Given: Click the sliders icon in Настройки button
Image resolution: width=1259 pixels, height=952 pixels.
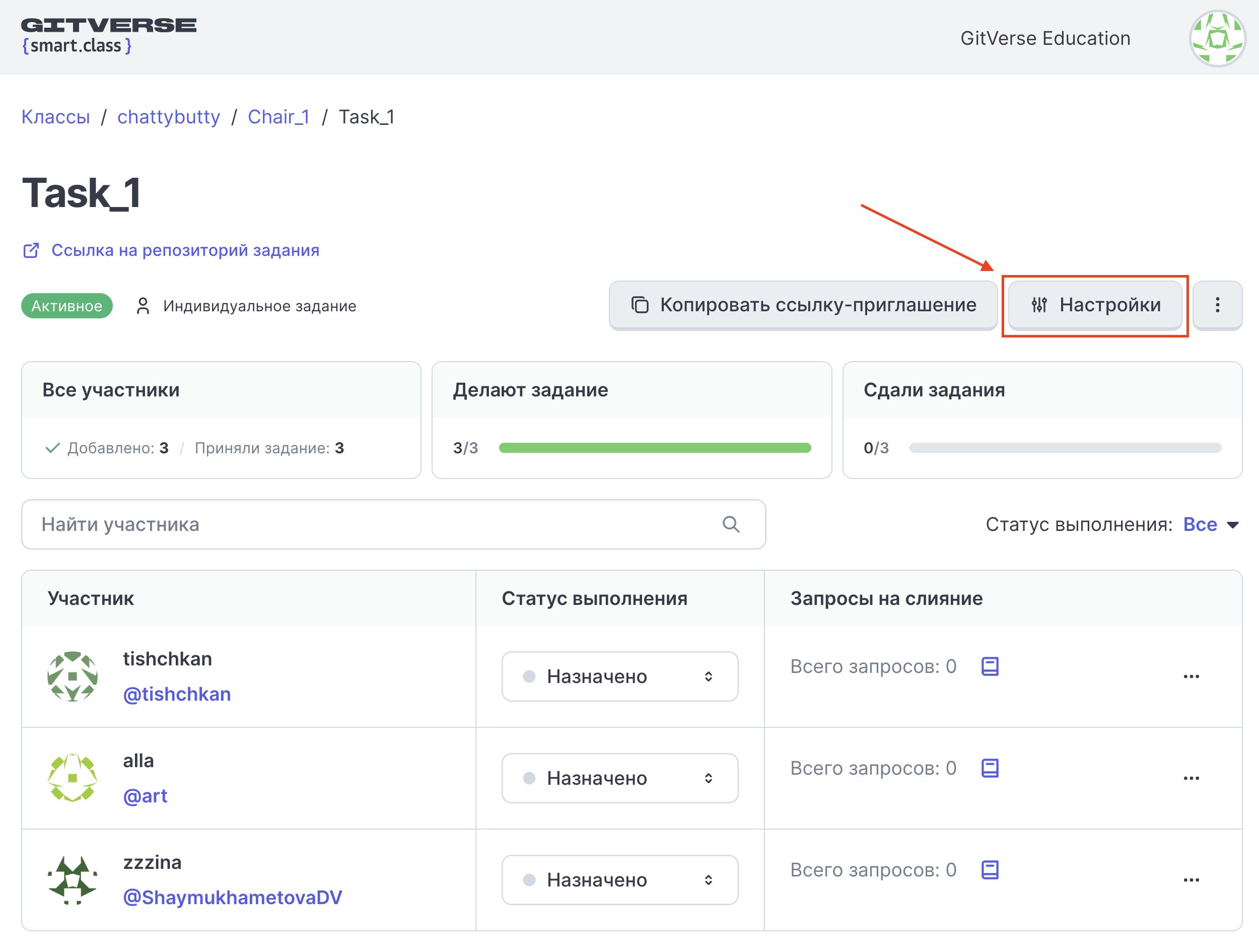Looking at the screenshot, I should tap(1039, 305).
